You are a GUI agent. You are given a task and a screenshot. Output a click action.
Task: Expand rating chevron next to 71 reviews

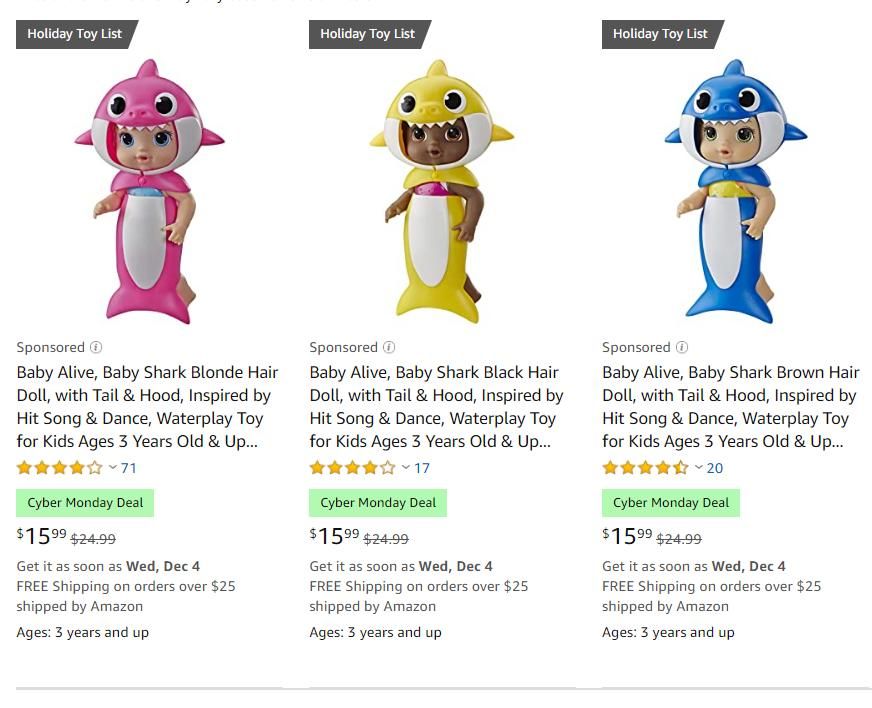pos(113,468)
